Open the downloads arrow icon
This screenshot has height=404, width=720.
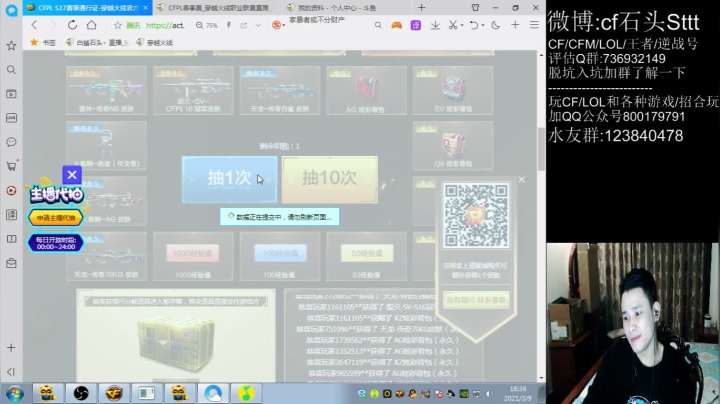coord(435,25)
